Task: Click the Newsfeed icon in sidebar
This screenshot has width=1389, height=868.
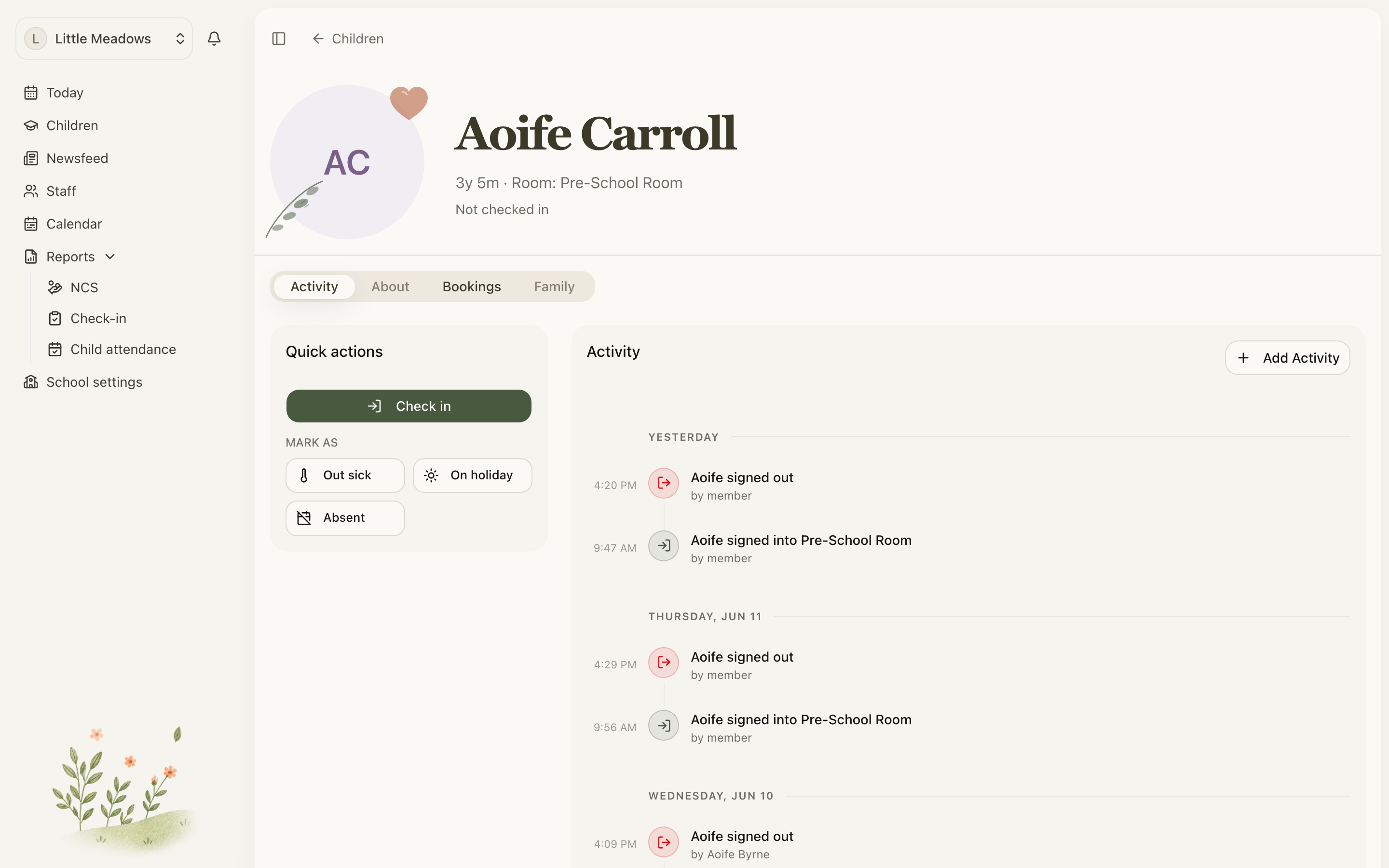Action: pos(31,158)
